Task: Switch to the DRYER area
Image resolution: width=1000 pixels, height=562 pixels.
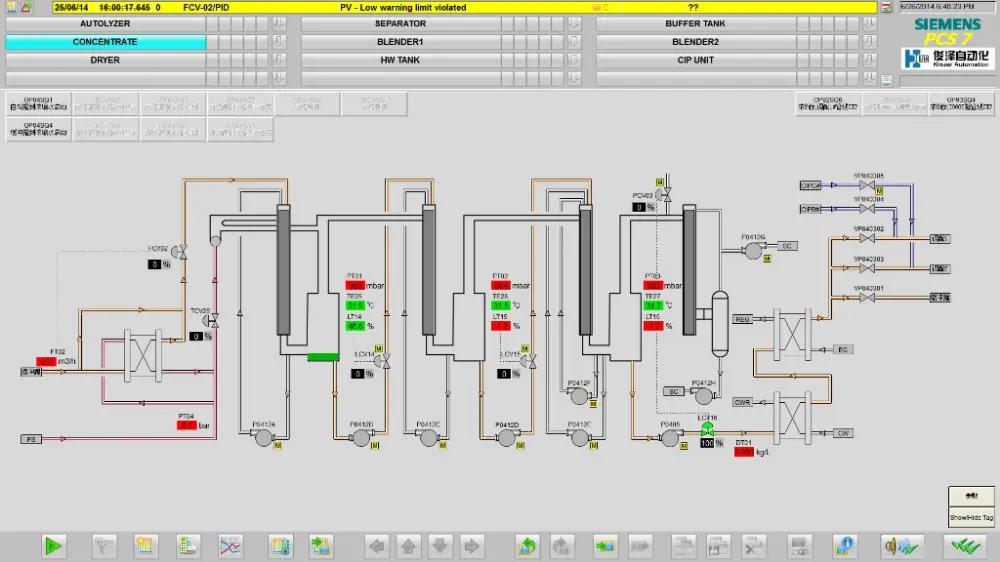Action: point(105,60)
